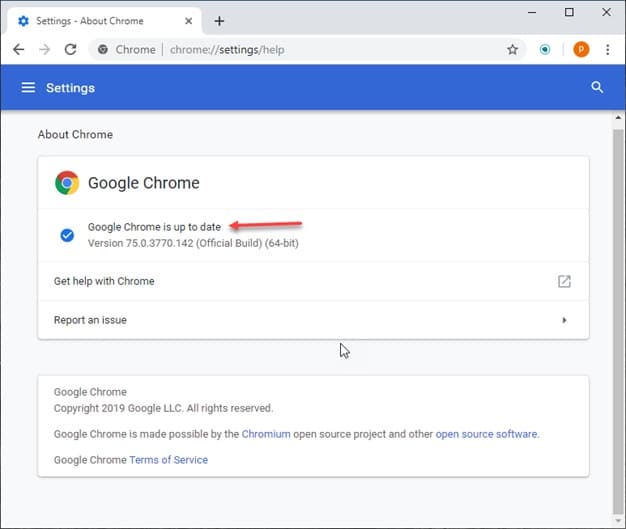626x529 pixels.
Task: Reload the page with the refresh icon
Action: point(71,50)
